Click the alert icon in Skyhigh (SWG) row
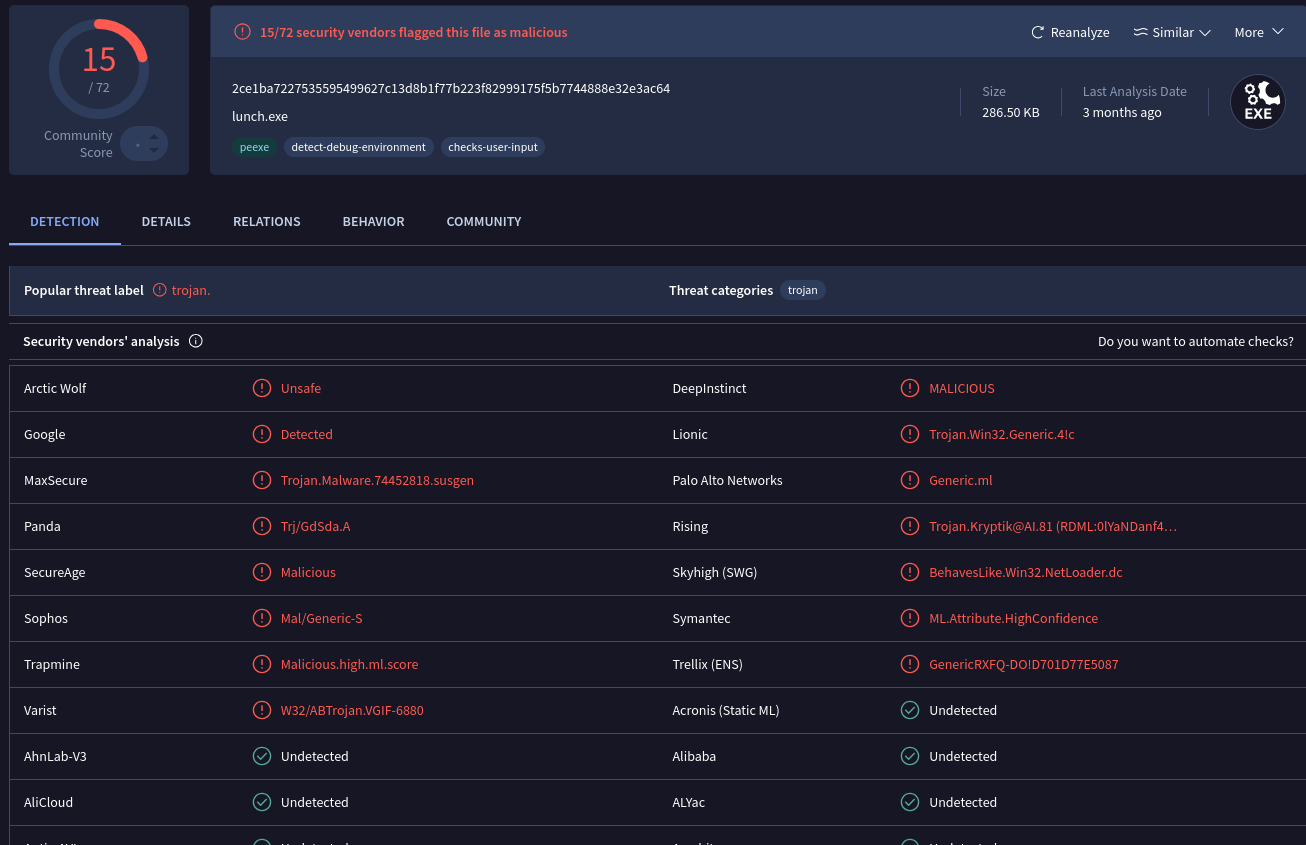This screenshot has width=1306, height=845. click(910, 572)
